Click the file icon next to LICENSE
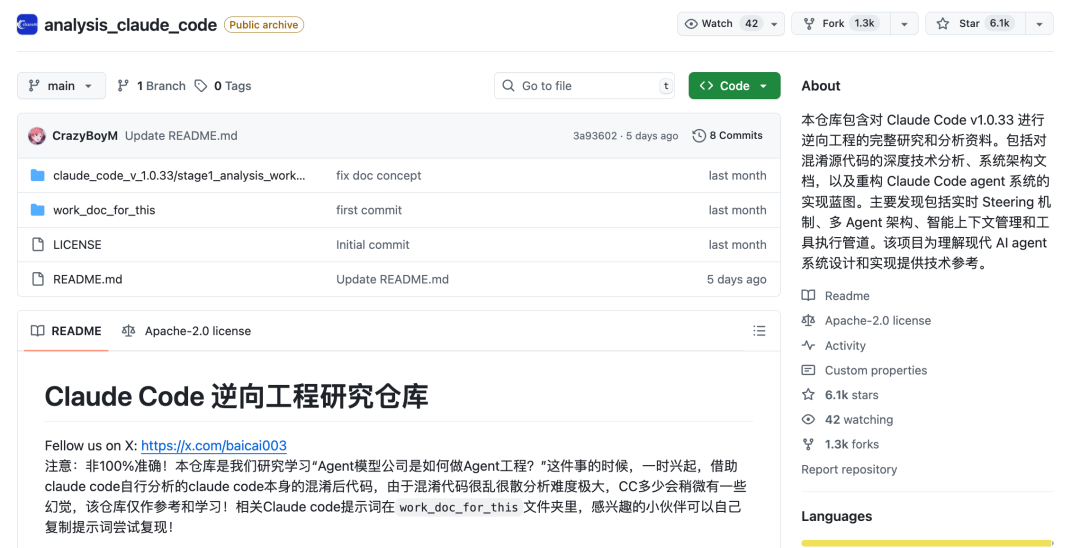The height and width of the screenshot is (548, 1080). click(x=38, y=244)
